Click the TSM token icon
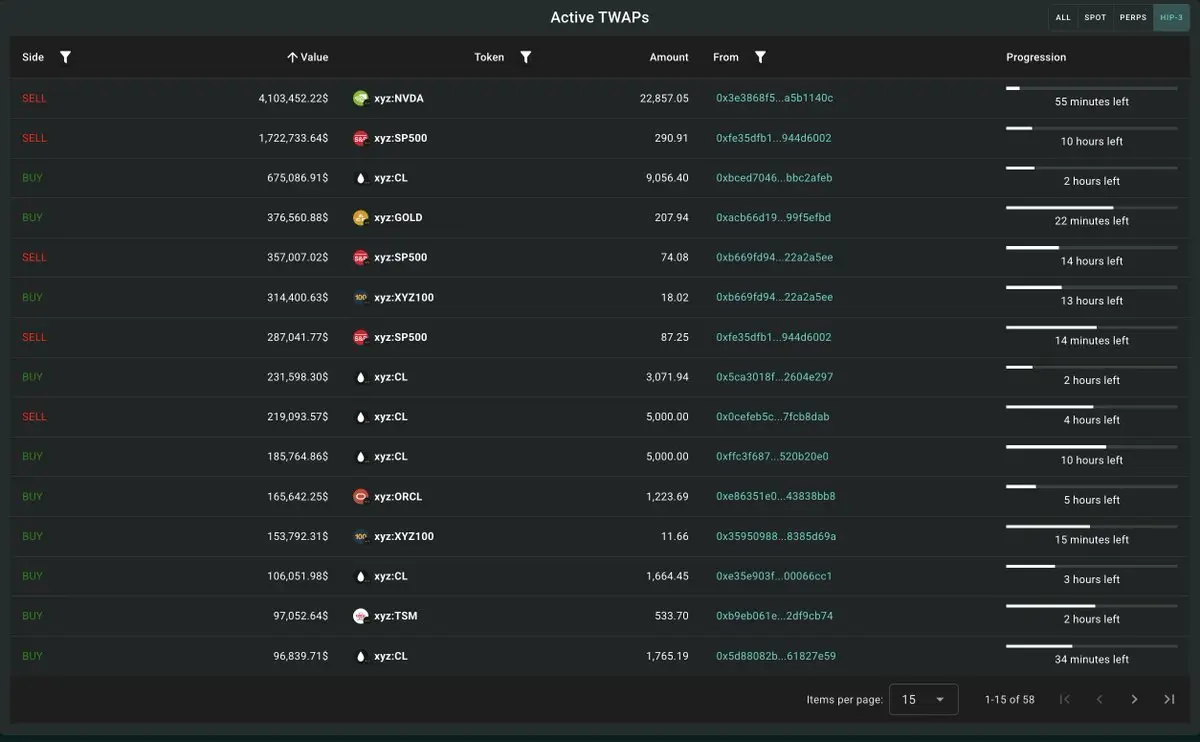This screenshot has height=742, width=1200. (361, 616)
